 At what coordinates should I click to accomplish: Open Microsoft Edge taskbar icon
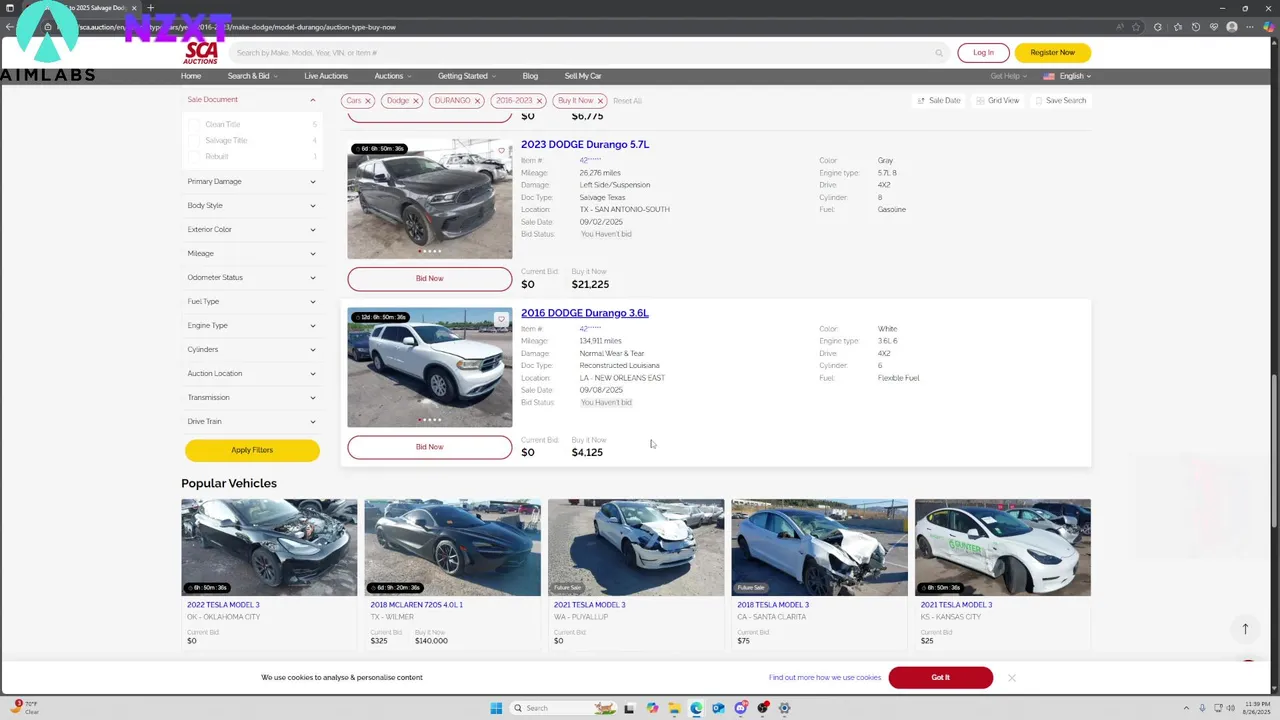coord(696,708)
